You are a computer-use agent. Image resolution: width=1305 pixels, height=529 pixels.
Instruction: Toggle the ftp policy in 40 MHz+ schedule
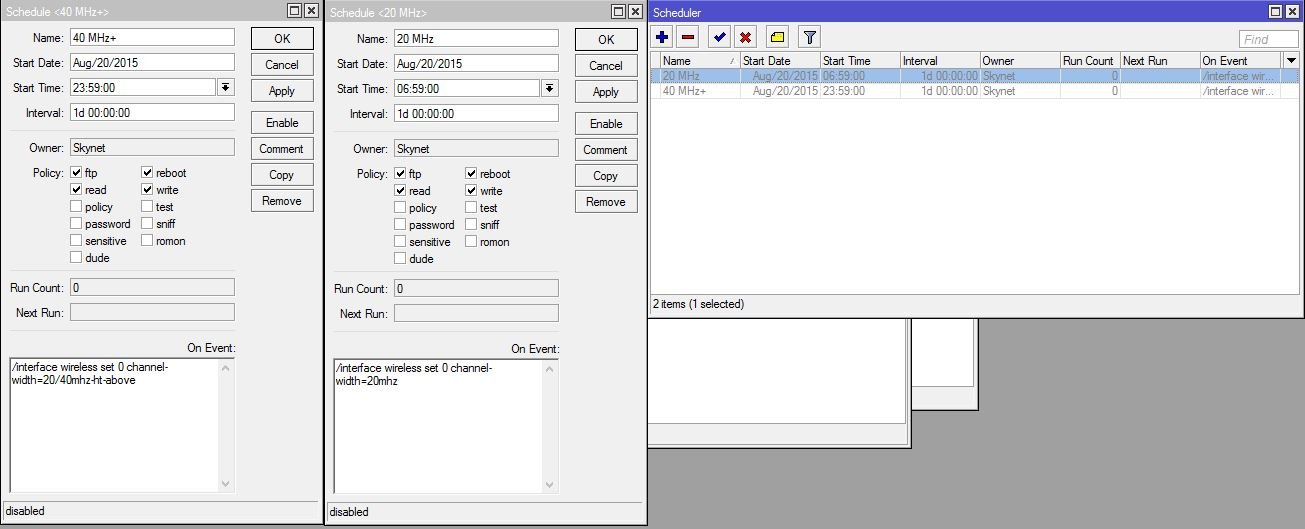pos(77,173)
